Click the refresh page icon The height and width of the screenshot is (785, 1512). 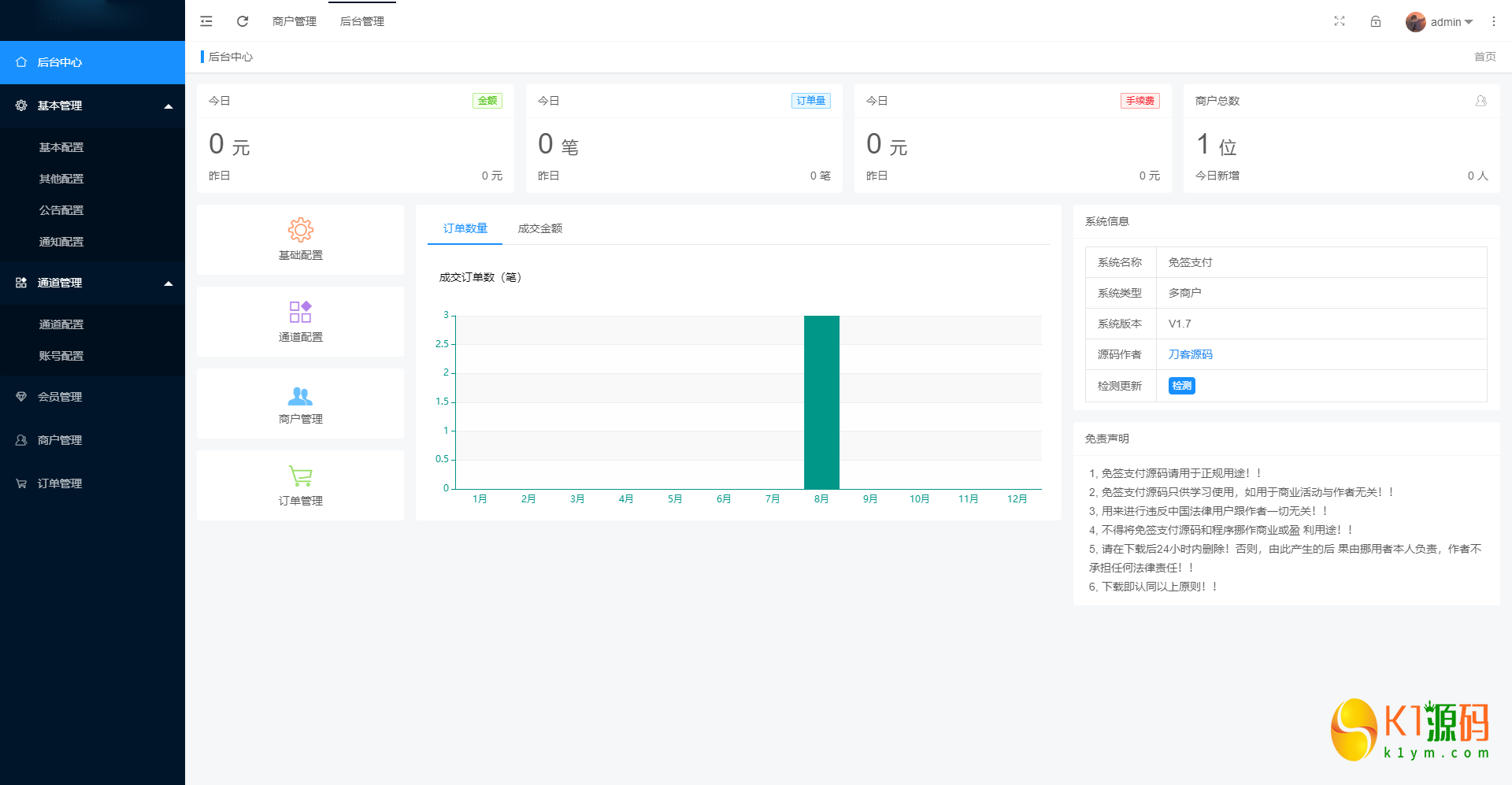pyautogui.click(x=243, y=21)
